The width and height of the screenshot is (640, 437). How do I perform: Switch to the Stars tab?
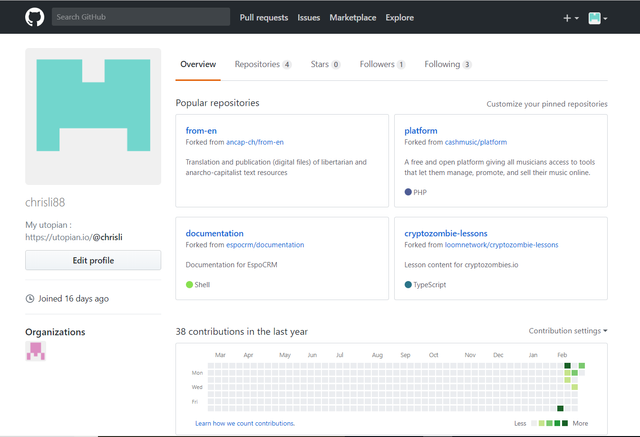[325, 64]
